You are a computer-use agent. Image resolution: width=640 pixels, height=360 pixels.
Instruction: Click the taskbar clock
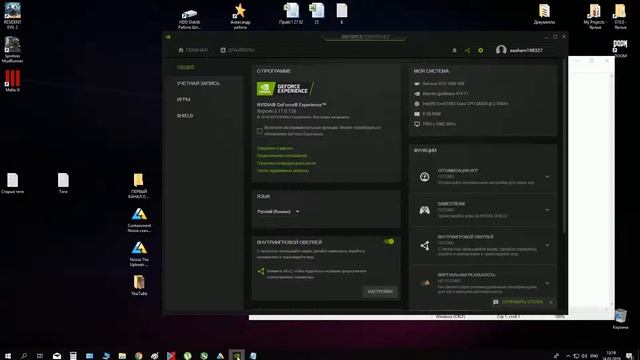(x=611, y=356)
